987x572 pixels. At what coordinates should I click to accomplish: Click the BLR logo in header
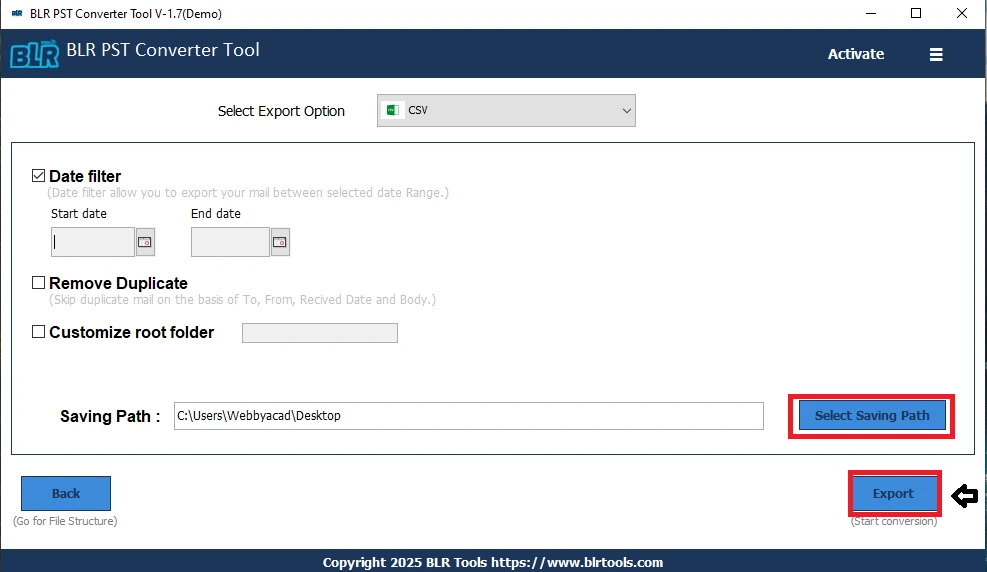(35, 54)
